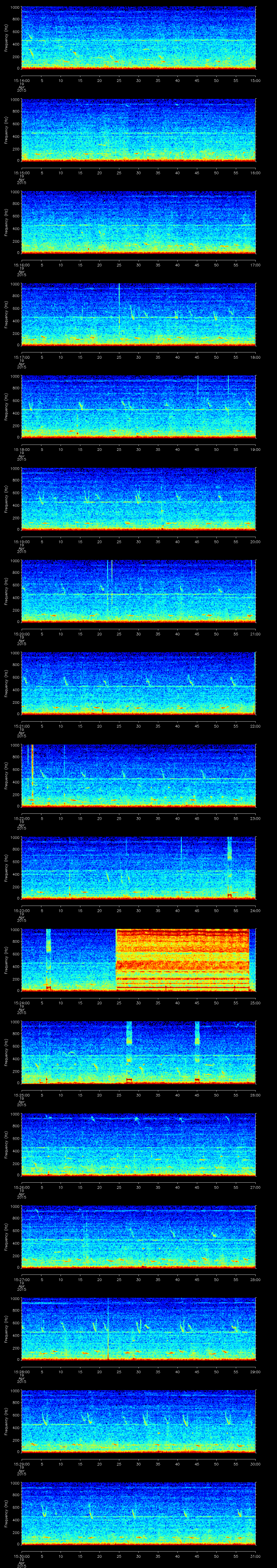Click the 31:00 end time label
Screen dimensions: 277x1568
(255, 1556)
